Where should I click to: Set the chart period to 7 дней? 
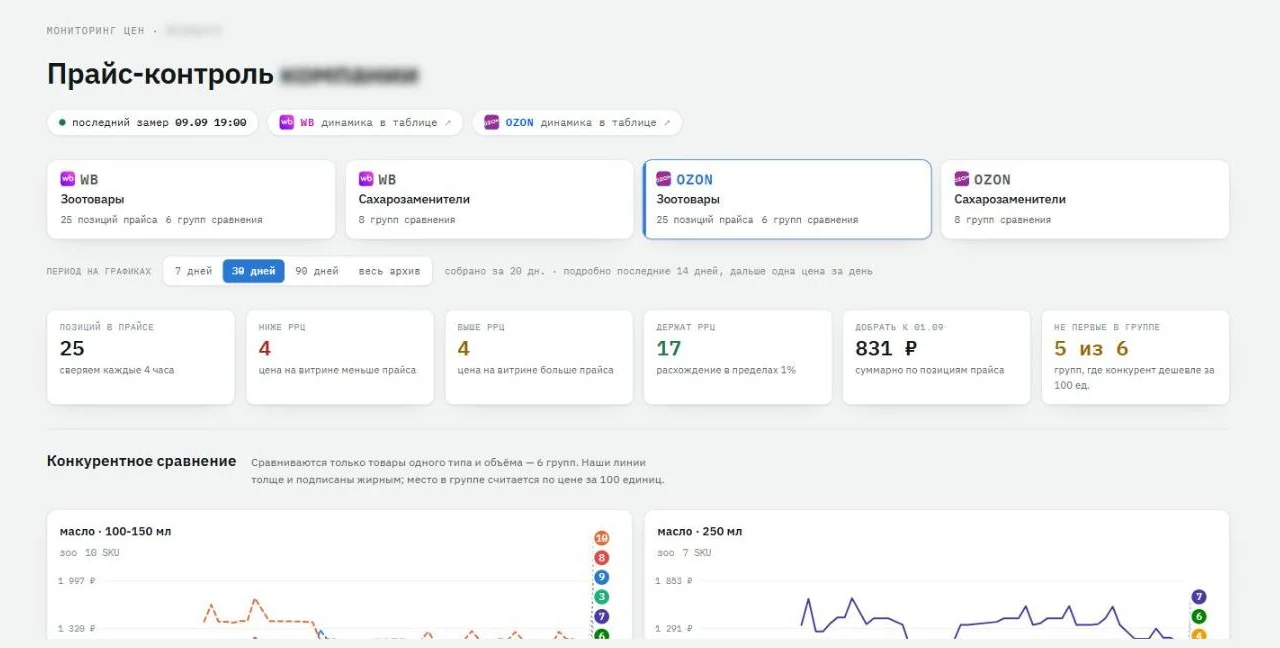(x=193, y=271)
